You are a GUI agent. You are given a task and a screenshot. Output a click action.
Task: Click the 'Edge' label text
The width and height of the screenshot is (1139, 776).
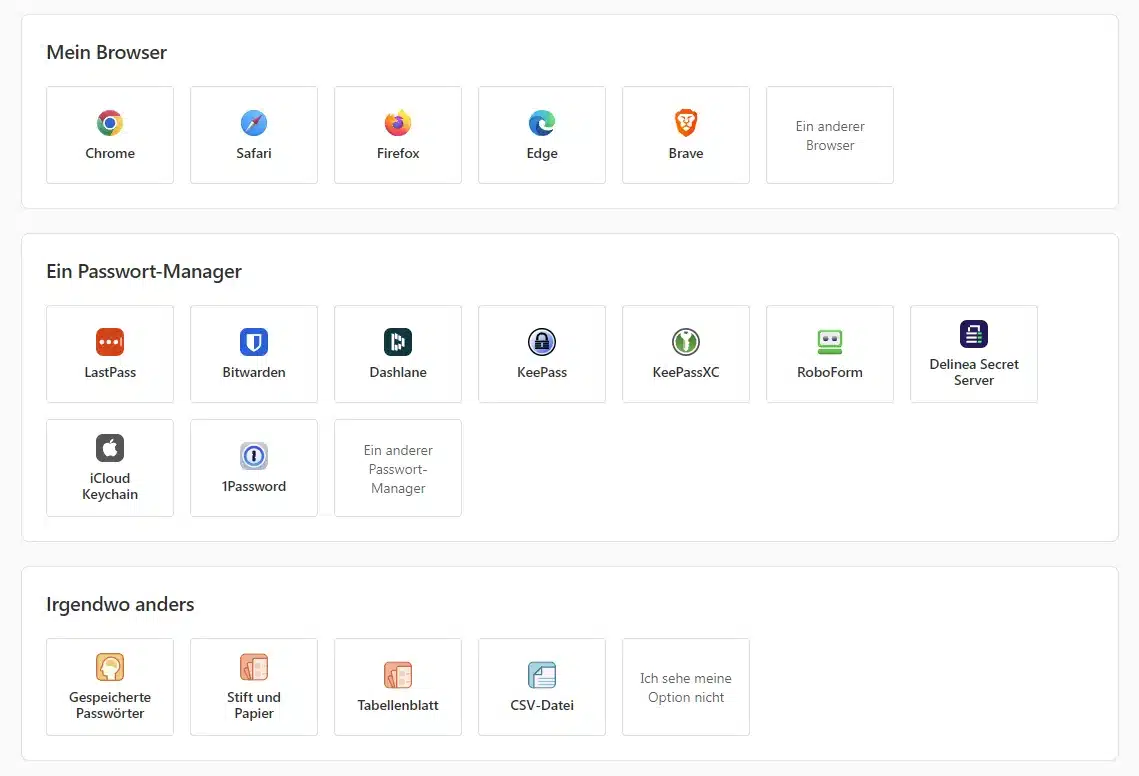click(542, 153)
